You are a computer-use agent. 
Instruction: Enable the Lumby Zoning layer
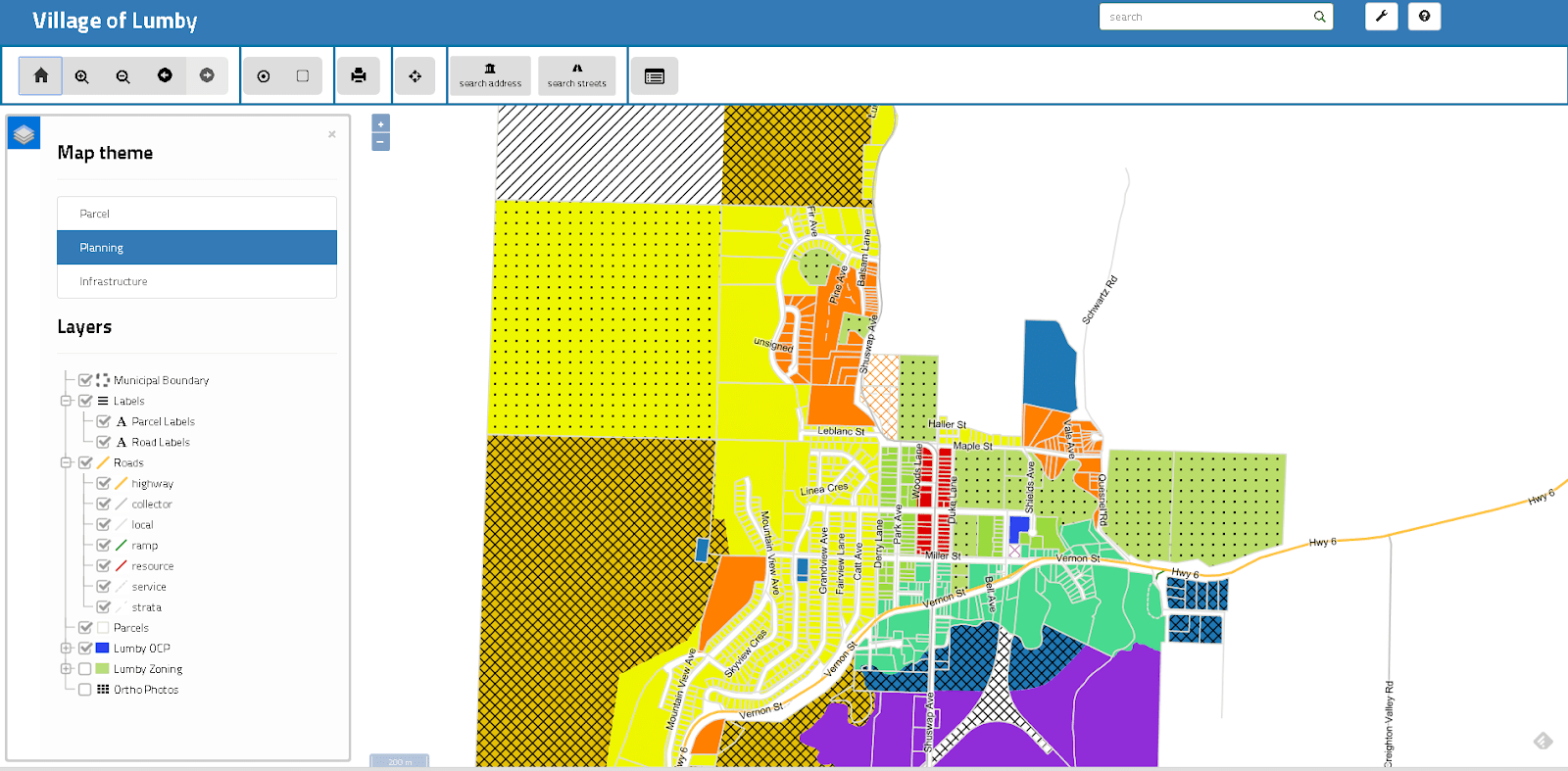pyautogui.click(x=85, y=669)
